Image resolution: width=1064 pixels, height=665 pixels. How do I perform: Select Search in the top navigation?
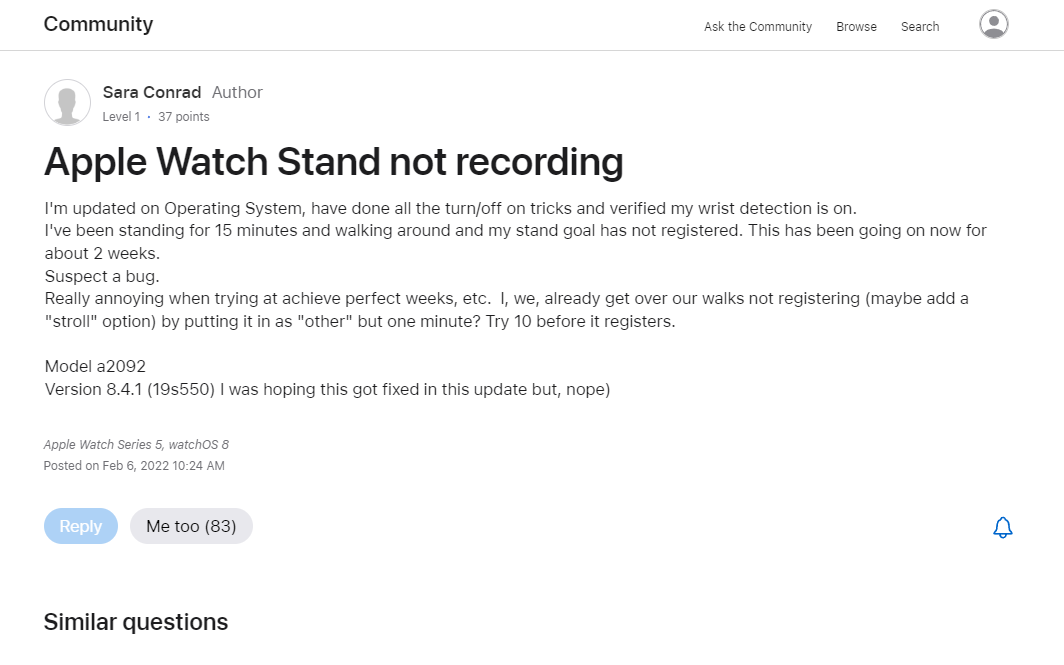(919, 27)
